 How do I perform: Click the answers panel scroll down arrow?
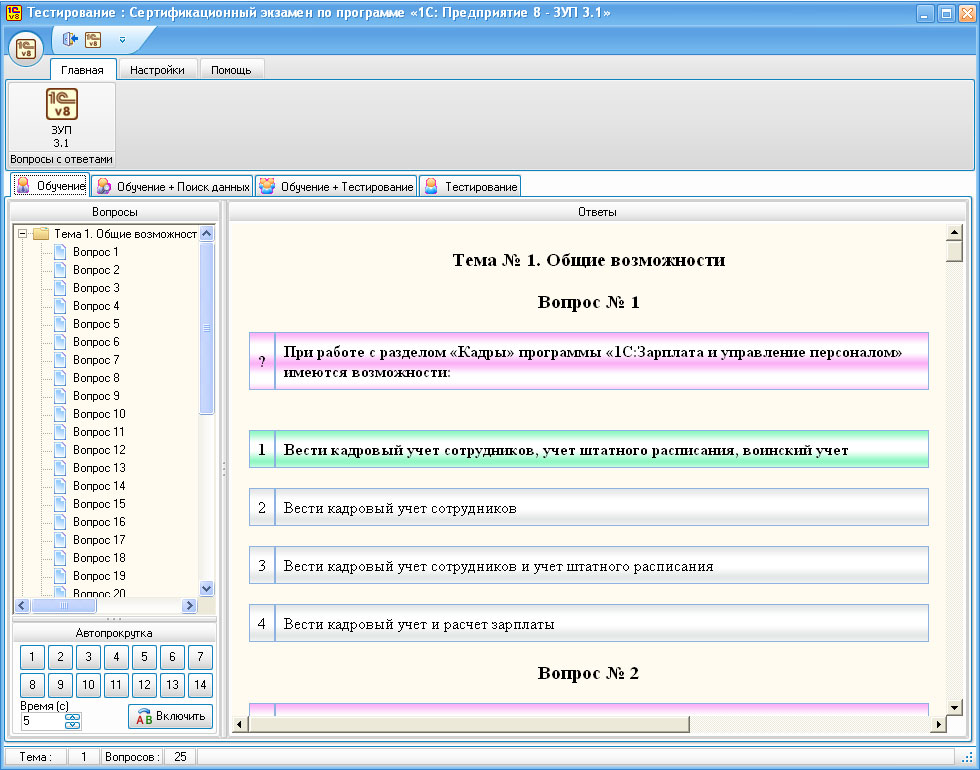pyautogui.click(x=954, y=707)
